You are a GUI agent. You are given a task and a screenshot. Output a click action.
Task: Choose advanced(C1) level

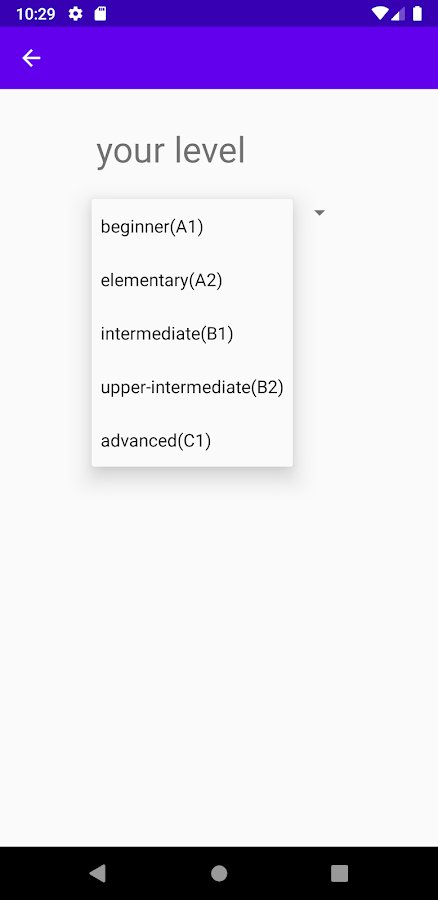(192, 440)
